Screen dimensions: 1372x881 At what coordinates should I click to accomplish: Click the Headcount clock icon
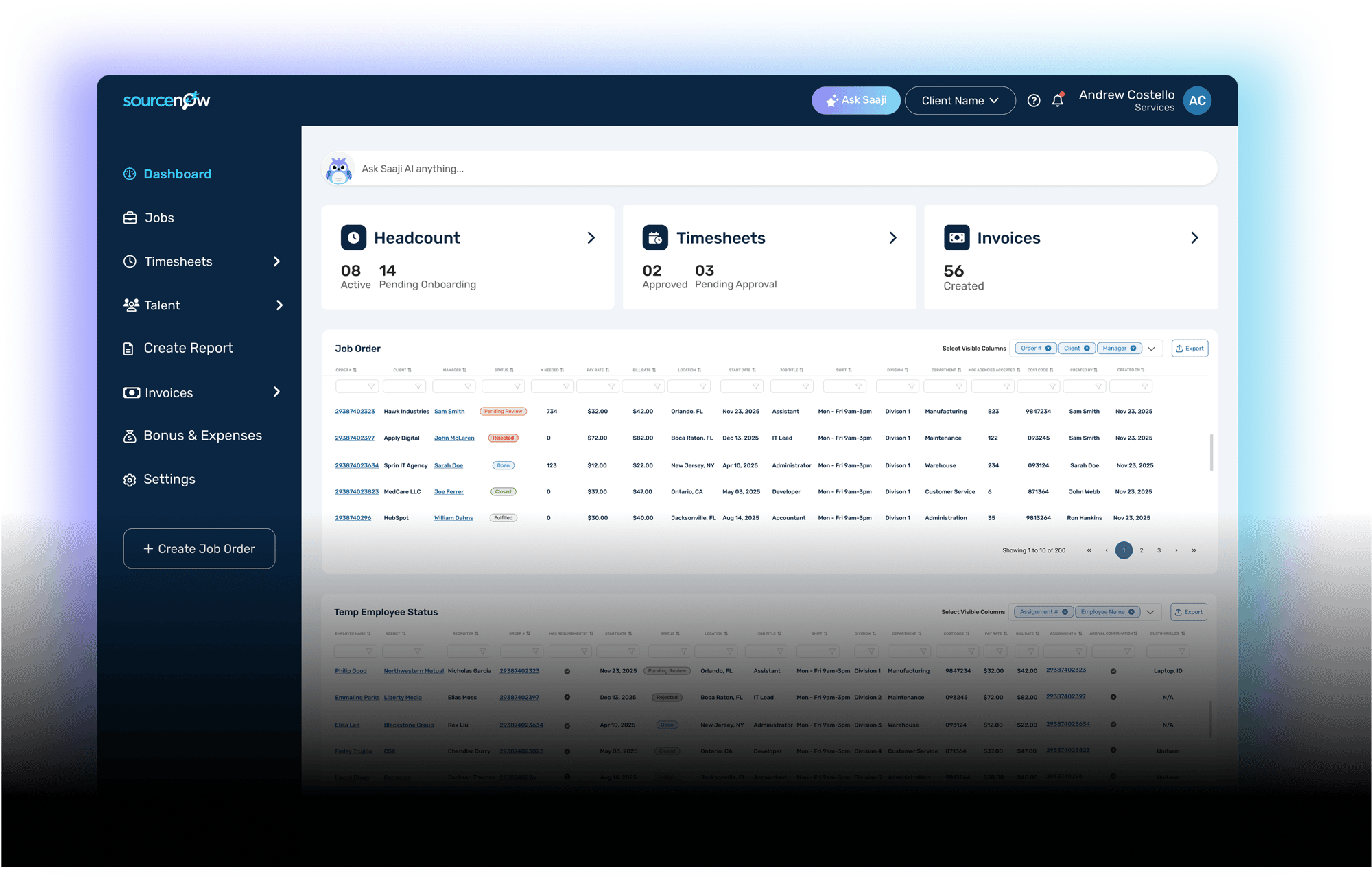(353, 237)
